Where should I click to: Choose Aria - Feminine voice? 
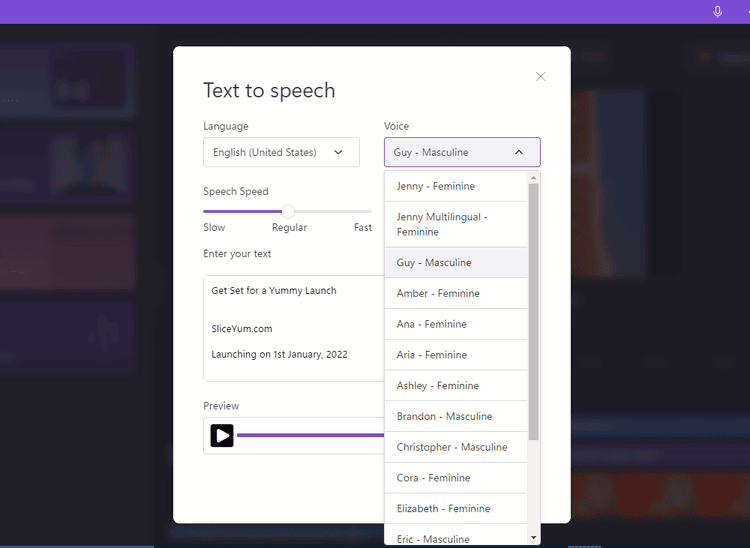pyautogui.click(x=456, y=355)
